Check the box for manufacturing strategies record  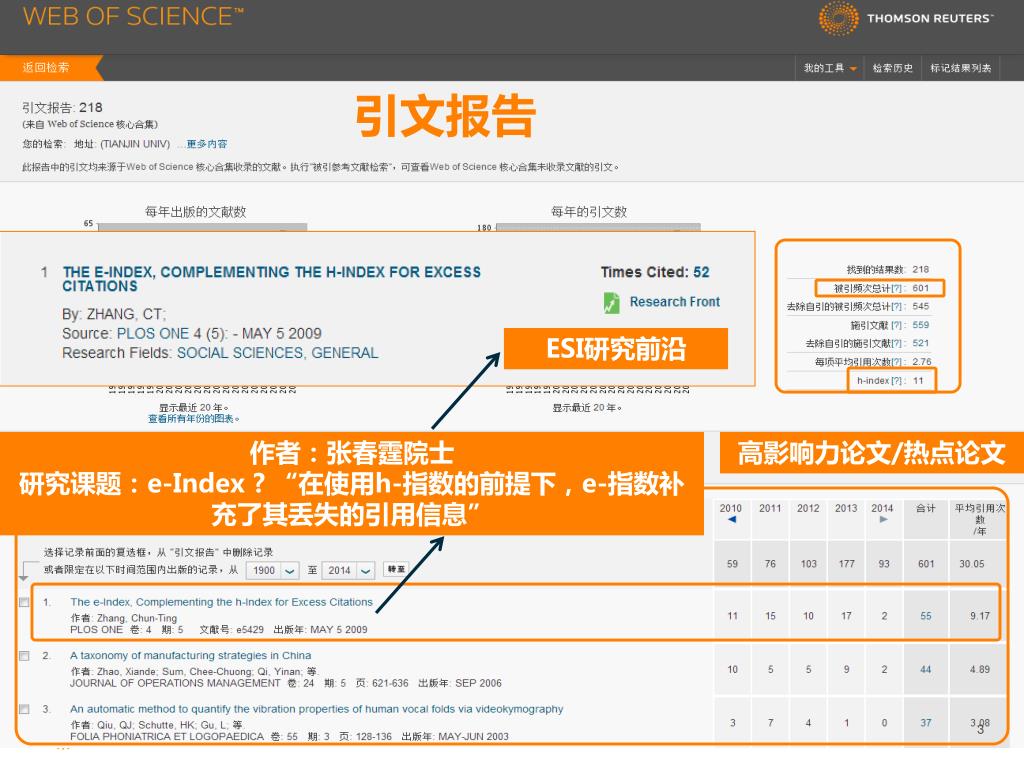(x=24, y=656)
